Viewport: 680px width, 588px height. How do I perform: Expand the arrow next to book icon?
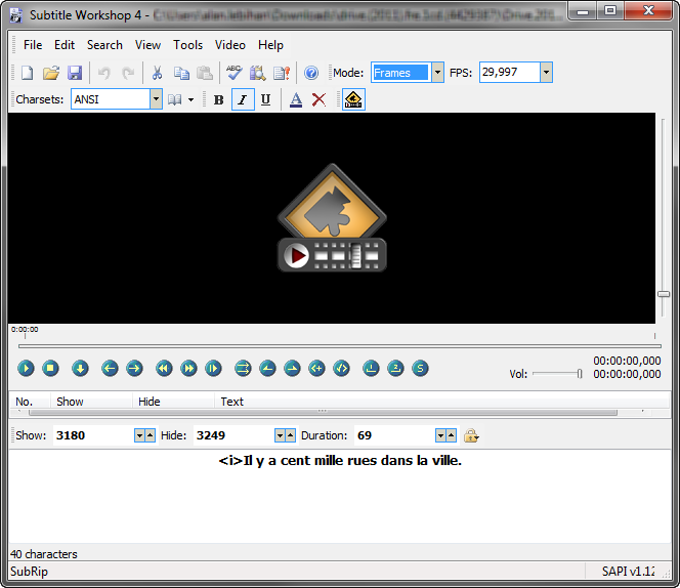point(191,100)
